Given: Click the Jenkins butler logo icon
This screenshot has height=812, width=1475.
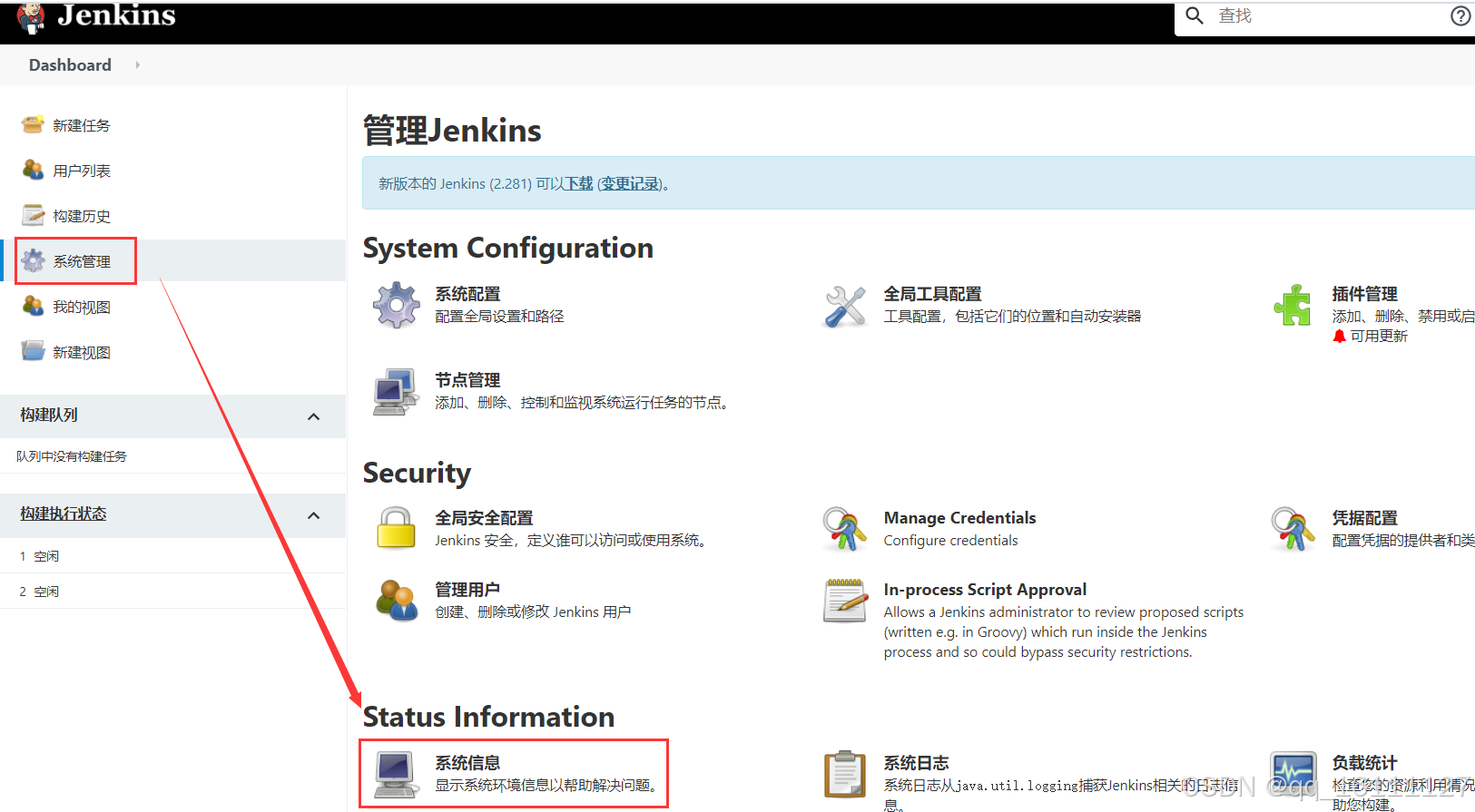Looking at the screenshot, I should click(x=32, y=16).
